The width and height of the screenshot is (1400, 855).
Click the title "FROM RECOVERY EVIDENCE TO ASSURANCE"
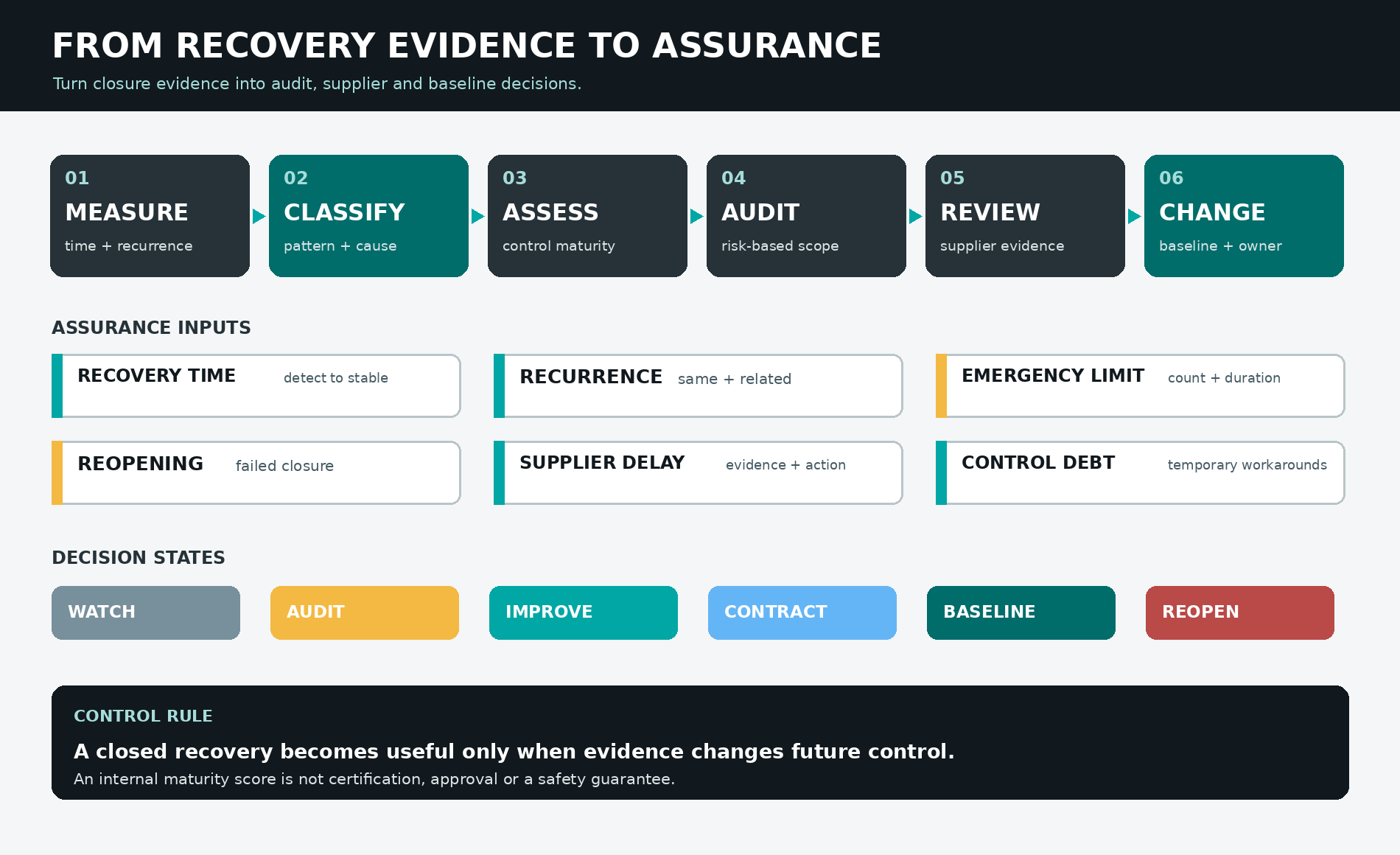[x=466, y=46]
